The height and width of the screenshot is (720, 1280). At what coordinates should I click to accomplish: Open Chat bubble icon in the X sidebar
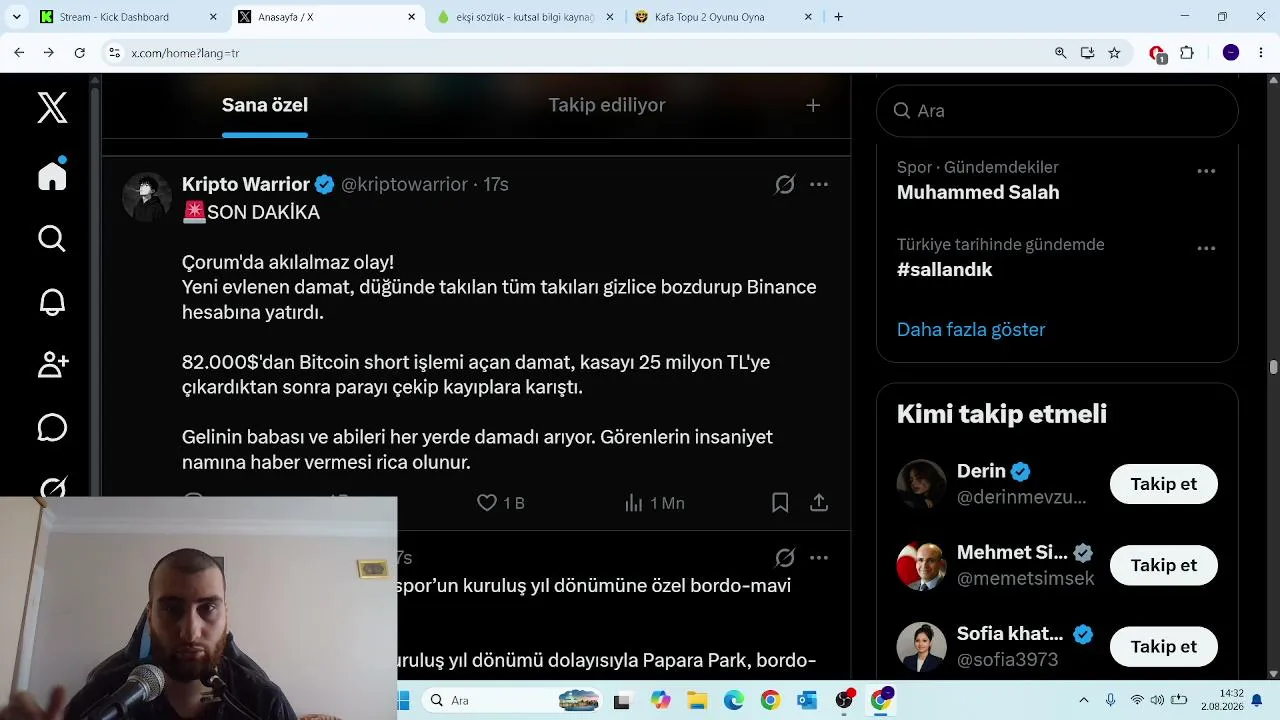tap(52, 428)
